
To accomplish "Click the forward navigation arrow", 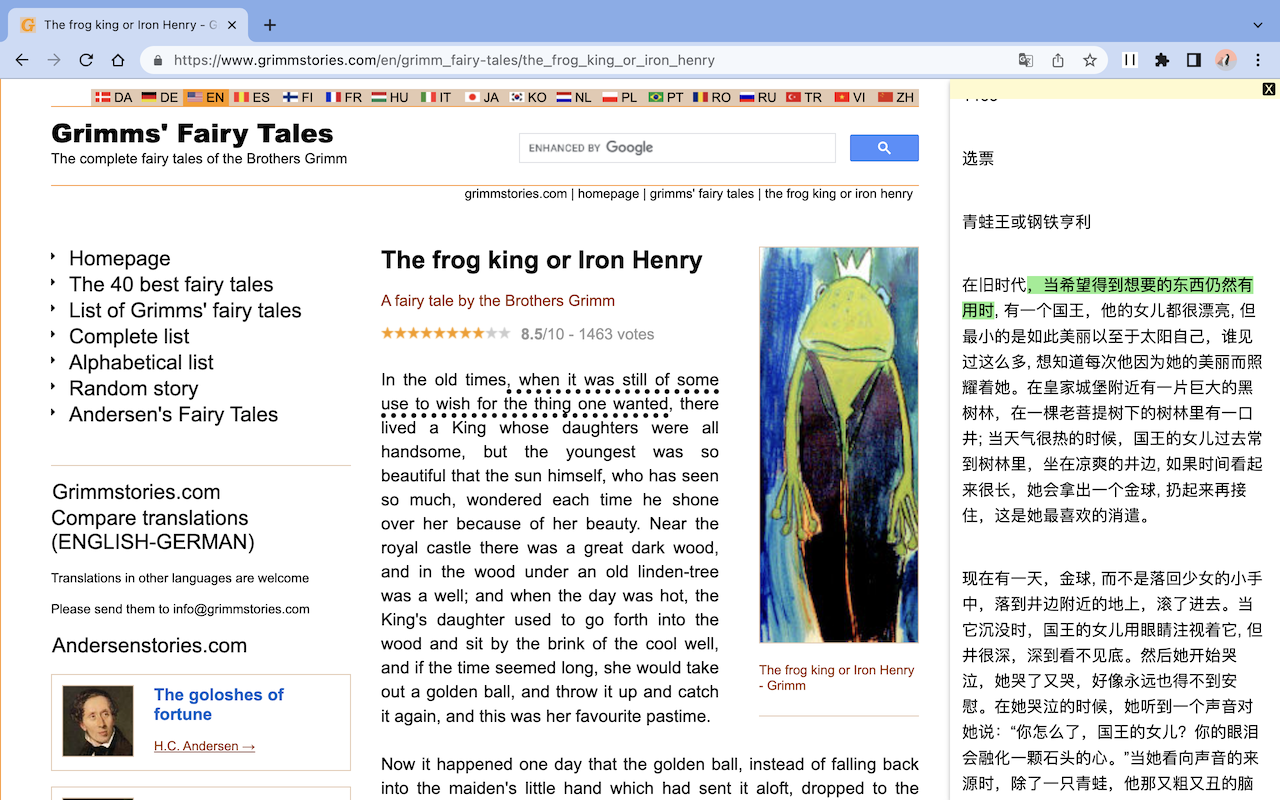I will [x=54, y=60].
